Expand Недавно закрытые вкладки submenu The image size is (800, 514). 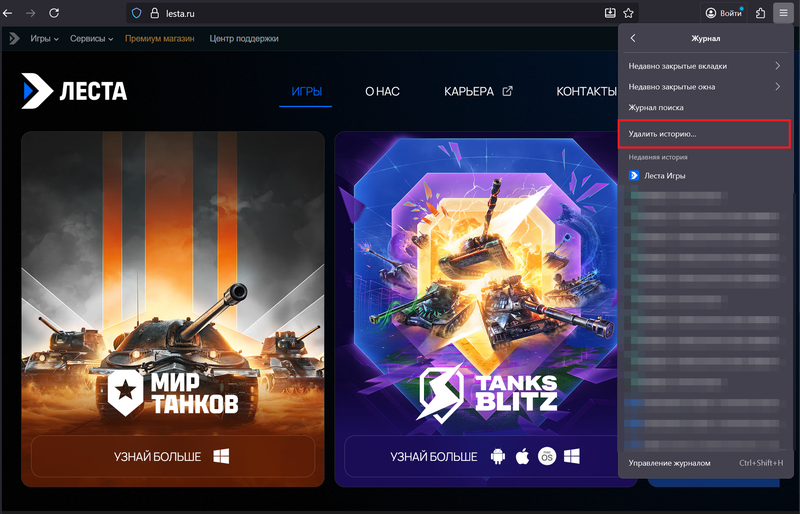[705, 66]
